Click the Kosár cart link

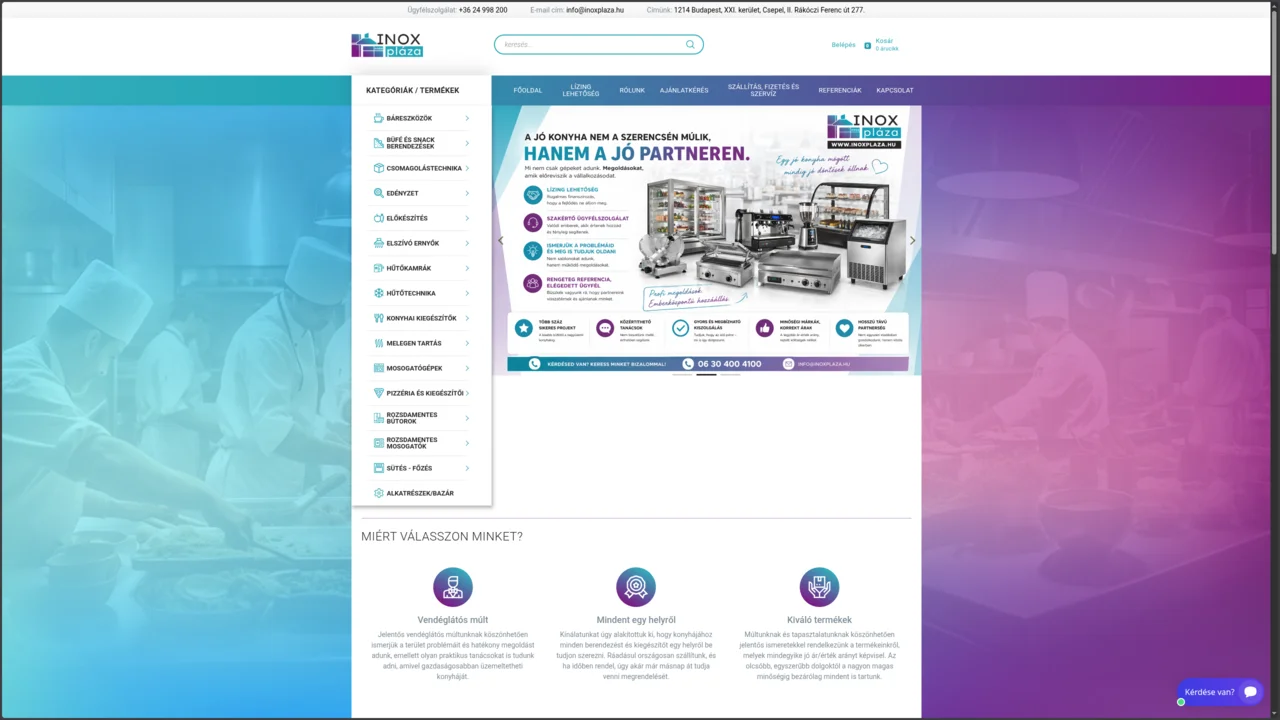point(884,41)
